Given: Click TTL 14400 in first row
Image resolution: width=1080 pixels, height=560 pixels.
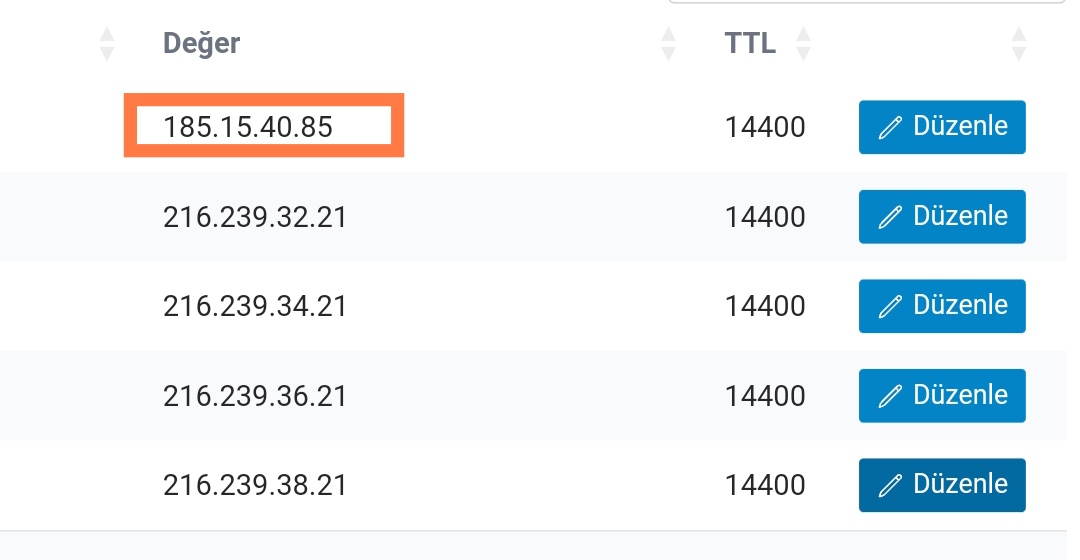Looking at the screenshot, I should tap(765, 127).
